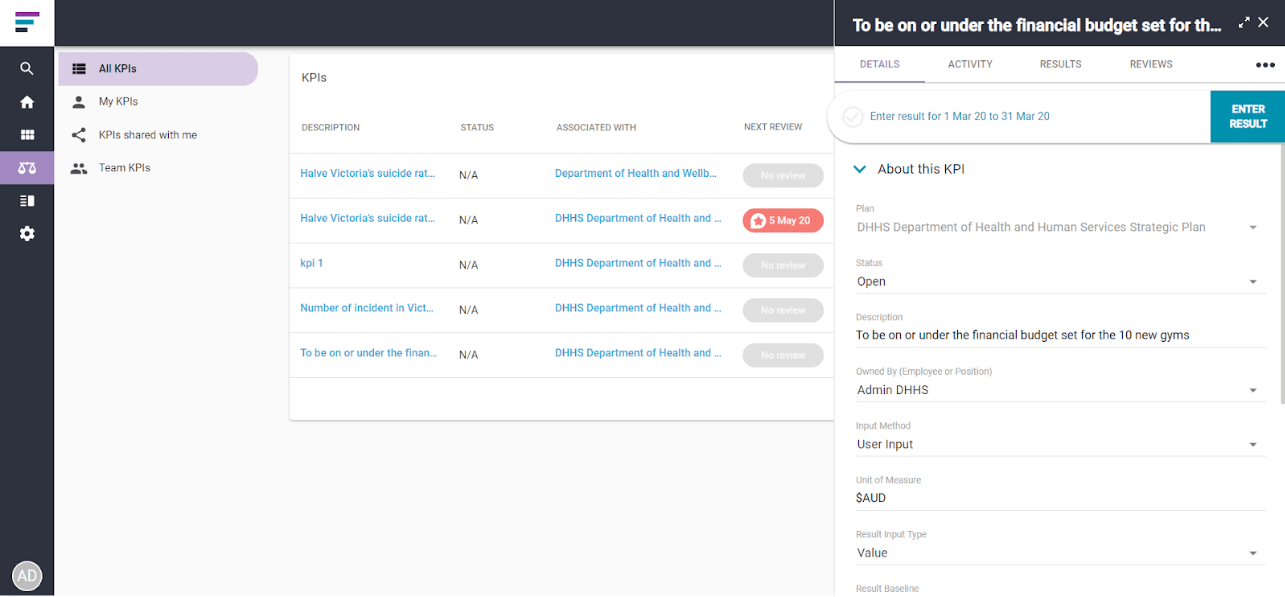Expand the KPI detail panel to fullscreen
Screen dimensions: 1285x597
point(1244,22)
